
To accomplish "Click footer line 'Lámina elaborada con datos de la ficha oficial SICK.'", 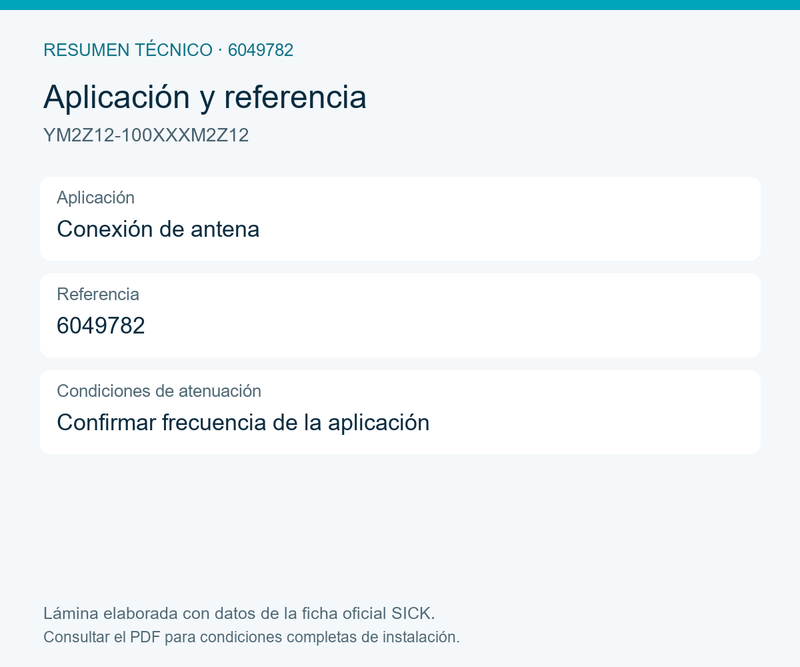I will coord(239,613).
